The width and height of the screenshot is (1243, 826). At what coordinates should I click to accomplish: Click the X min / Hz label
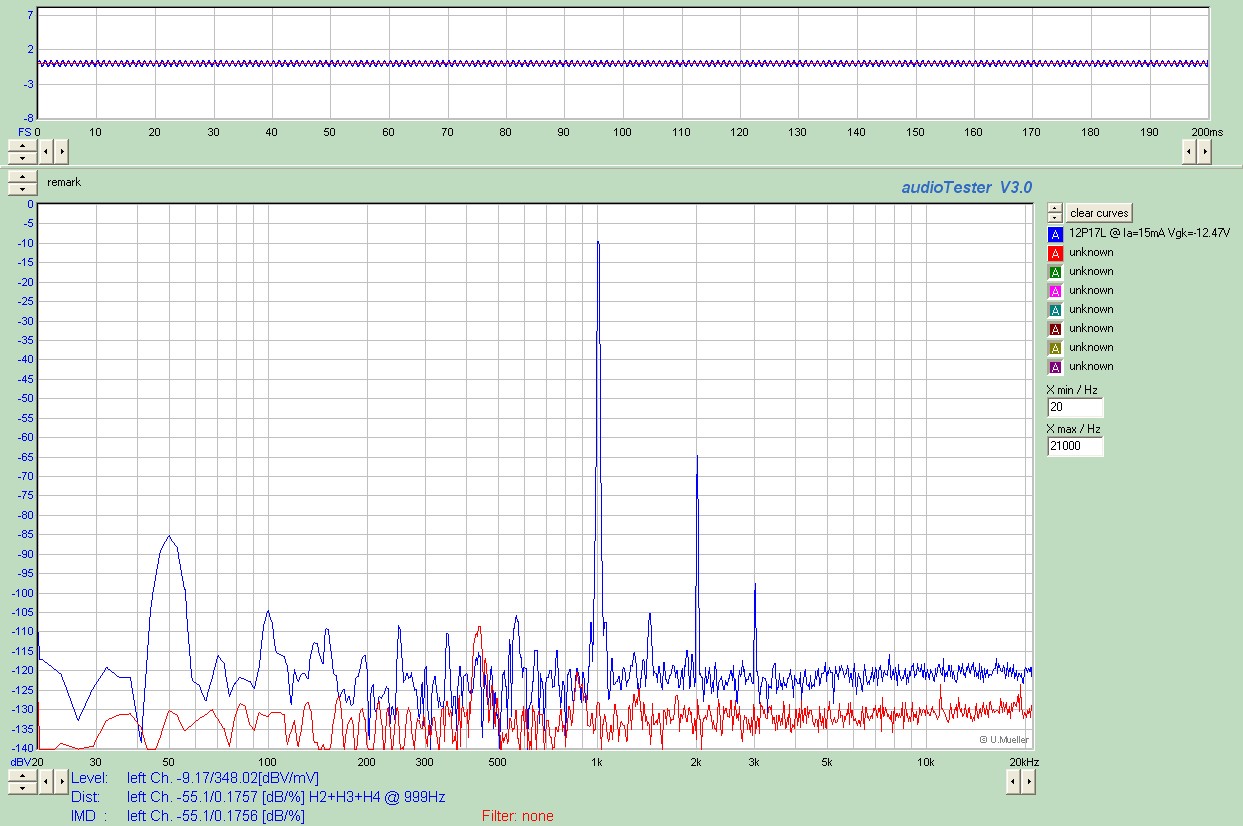click(x=1072, y=390)
